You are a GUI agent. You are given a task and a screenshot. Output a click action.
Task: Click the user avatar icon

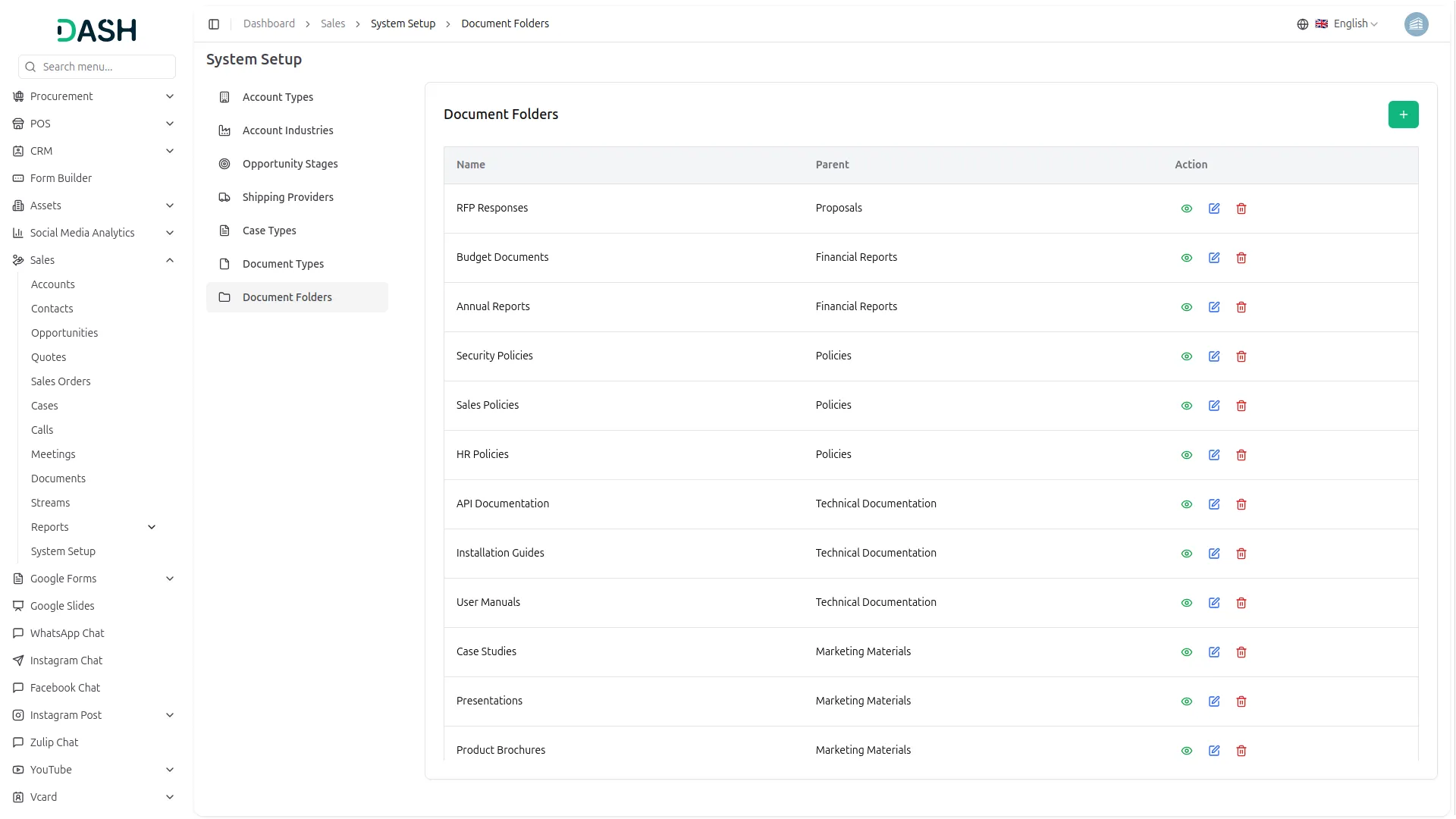(1416, 24)
